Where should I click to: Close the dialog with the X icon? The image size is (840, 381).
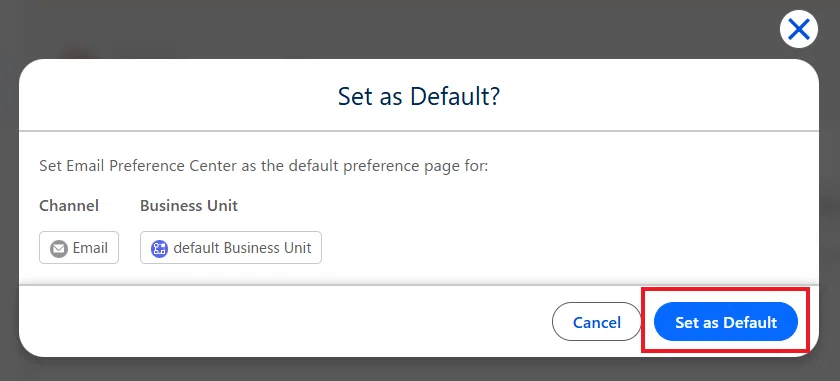[798, 29]
